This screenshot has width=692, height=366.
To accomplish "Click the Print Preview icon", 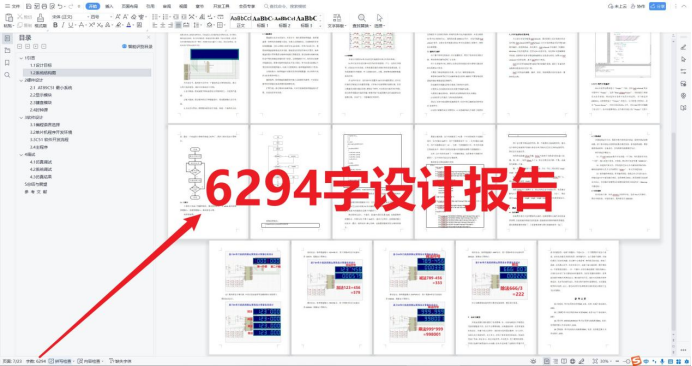I will pyautogui.click(x=52, y=6).
